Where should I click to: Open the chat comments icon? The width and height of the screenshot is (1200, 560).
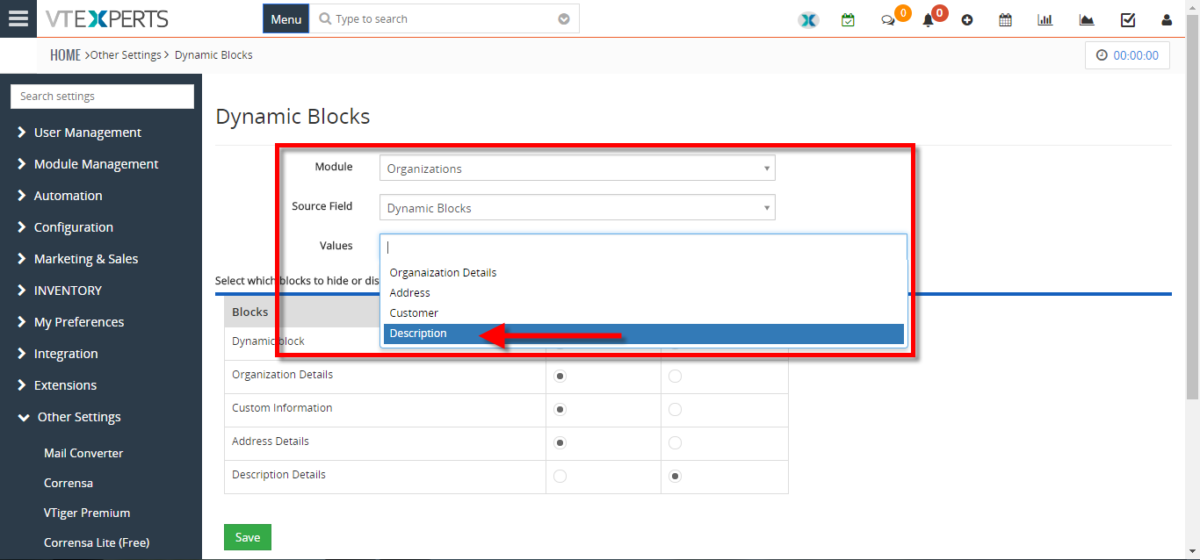click(x=888, y=20)
